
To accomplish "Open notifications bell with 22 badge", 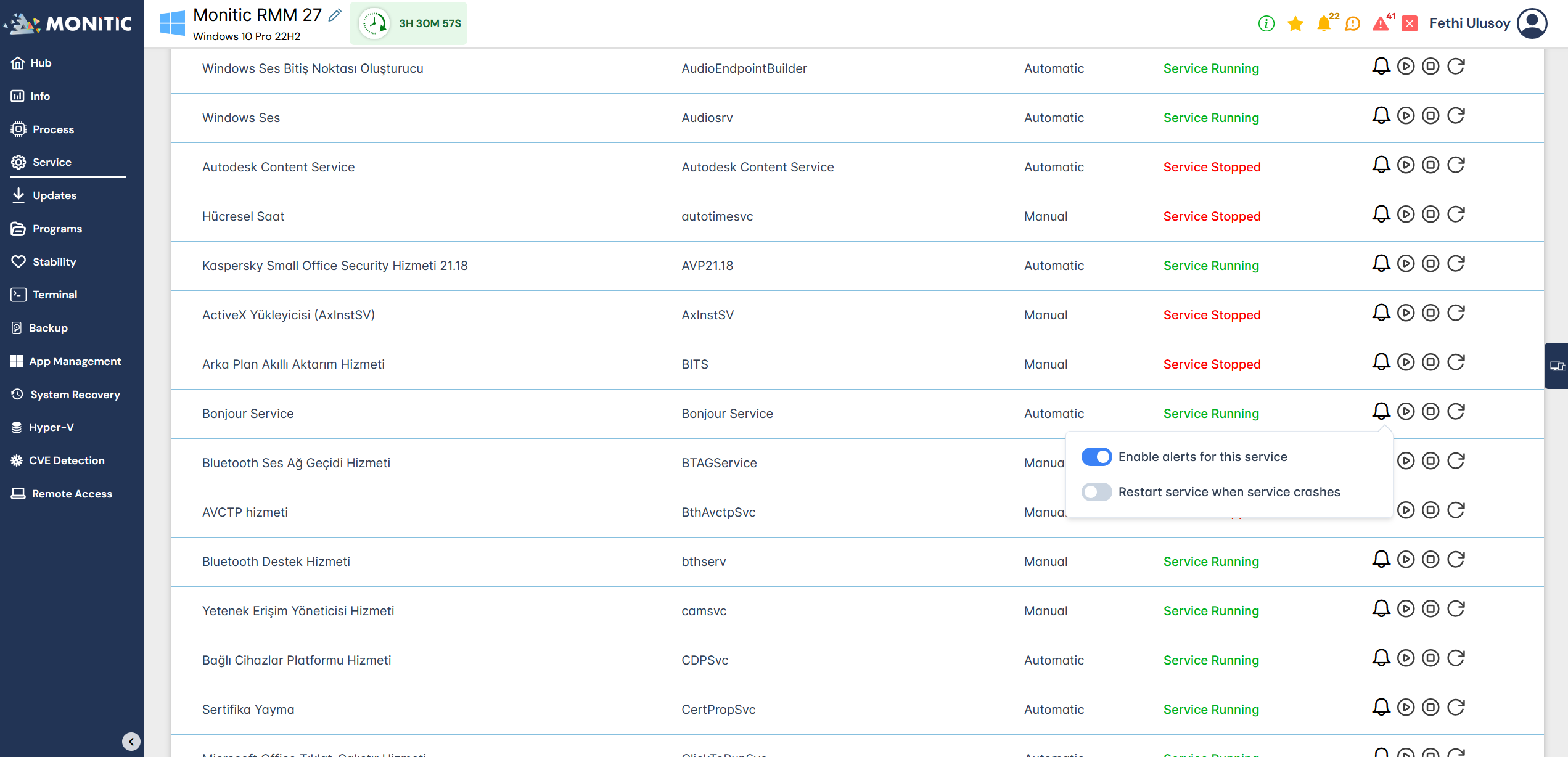I will click(x=1323, y=23).
